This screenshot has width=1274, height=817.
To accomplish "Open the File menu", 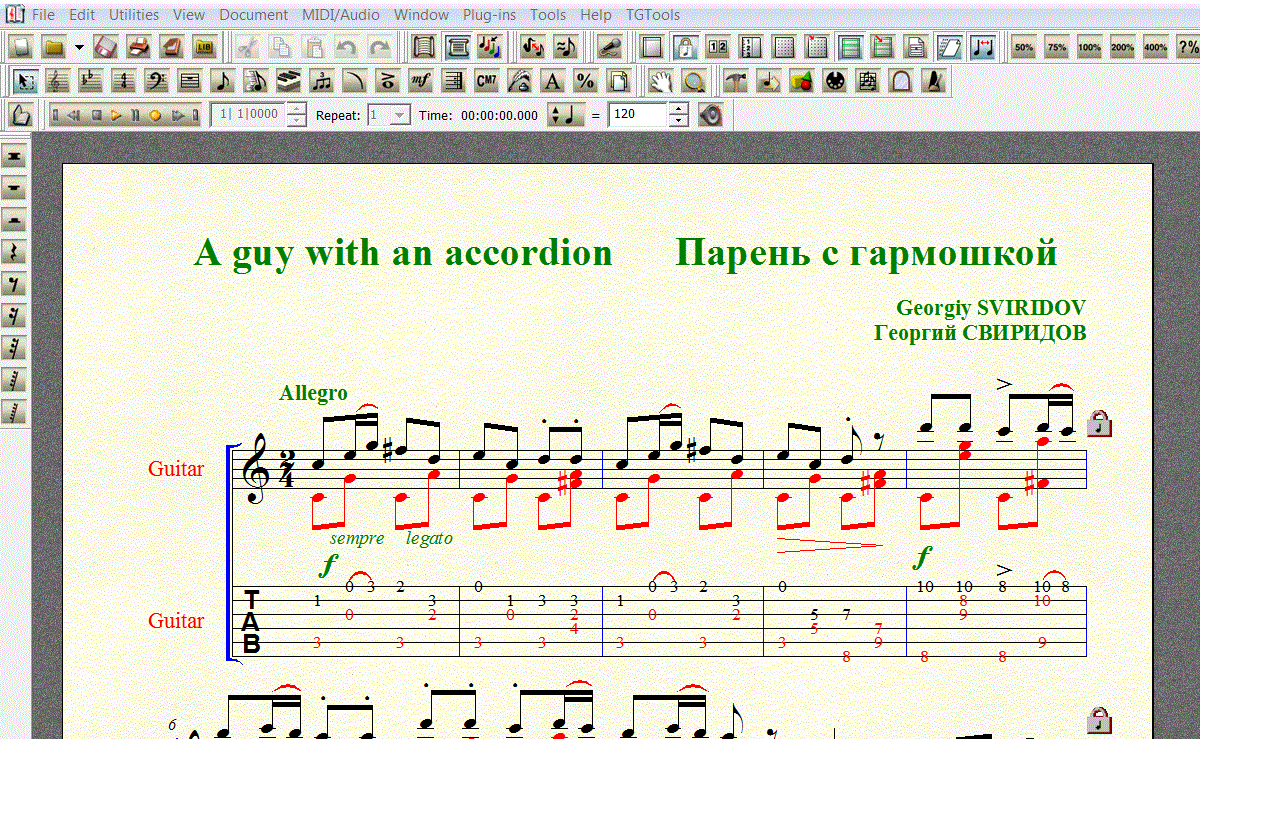I will [x=43, y=15].
